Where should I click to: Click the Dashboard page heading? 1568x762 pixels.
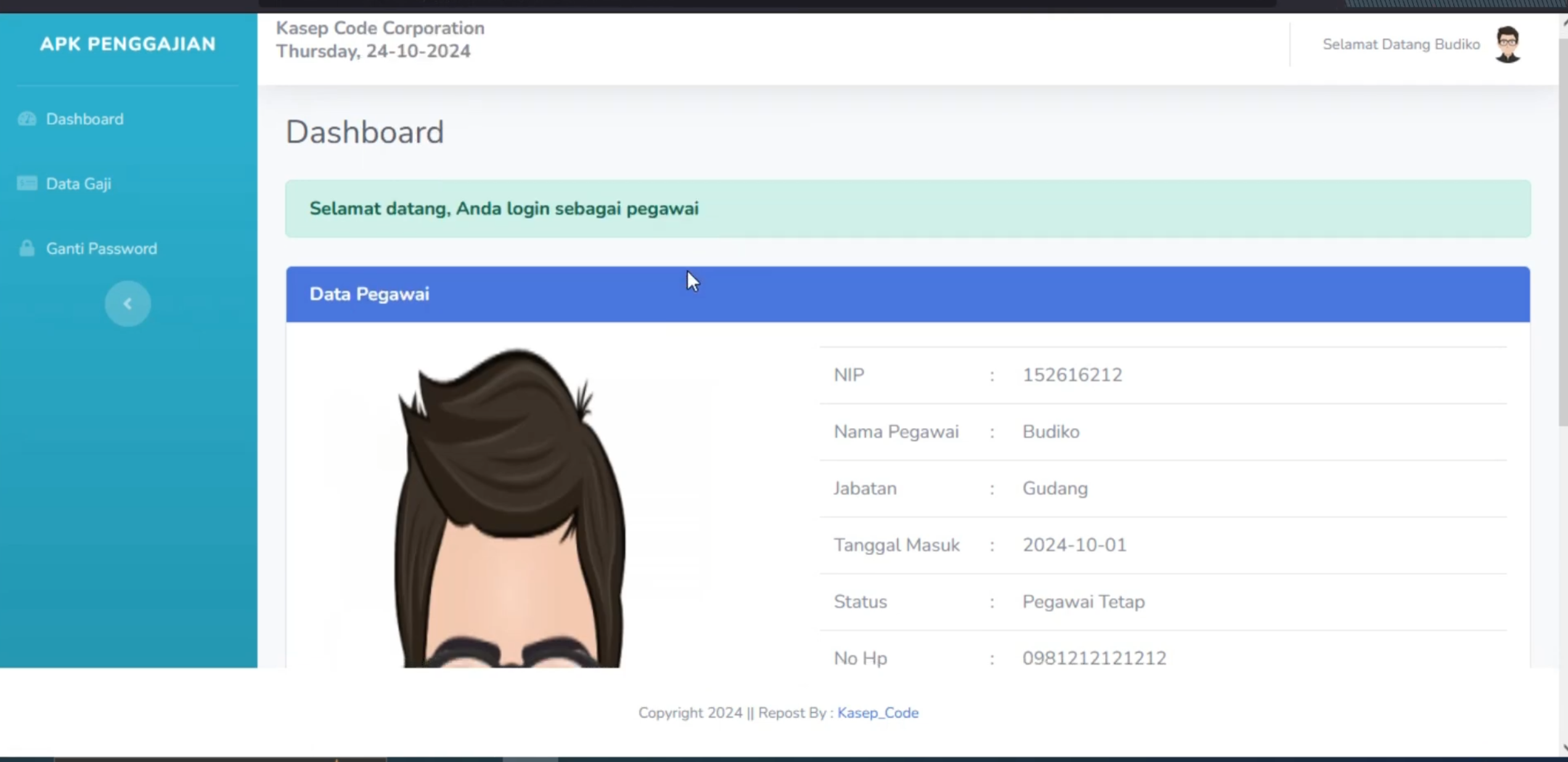click(x=365, y=132)
